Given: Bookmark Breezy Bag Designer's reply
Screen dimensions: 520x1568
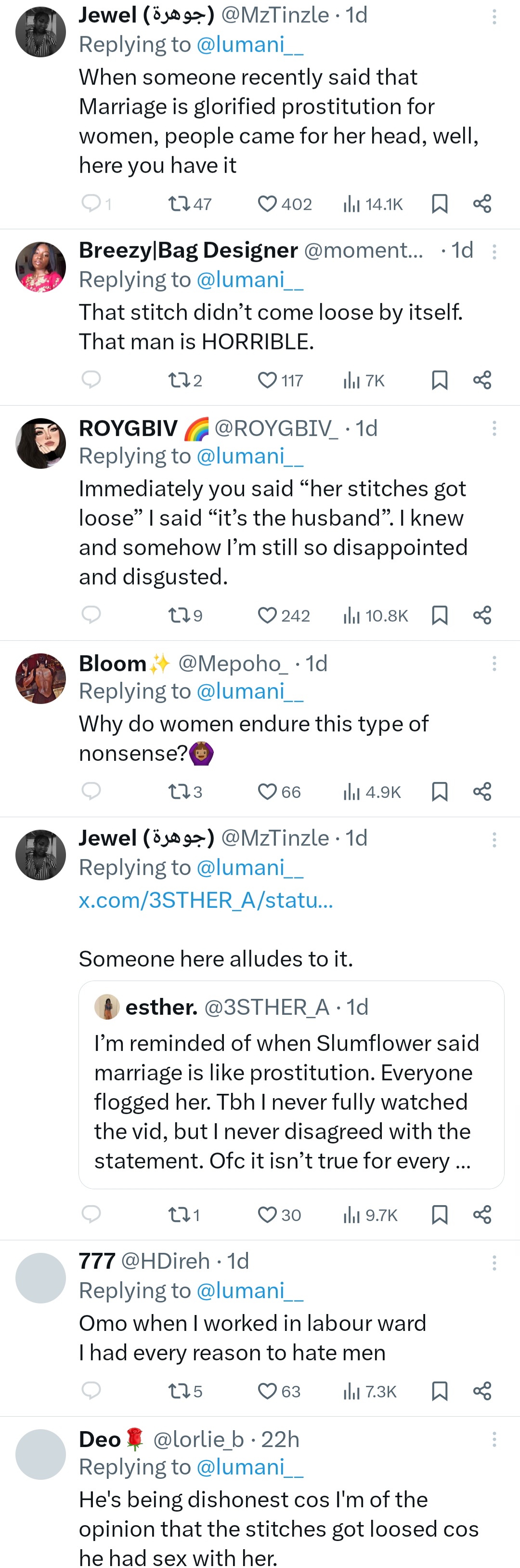Looking at the screenshot, I should (439, 380).
